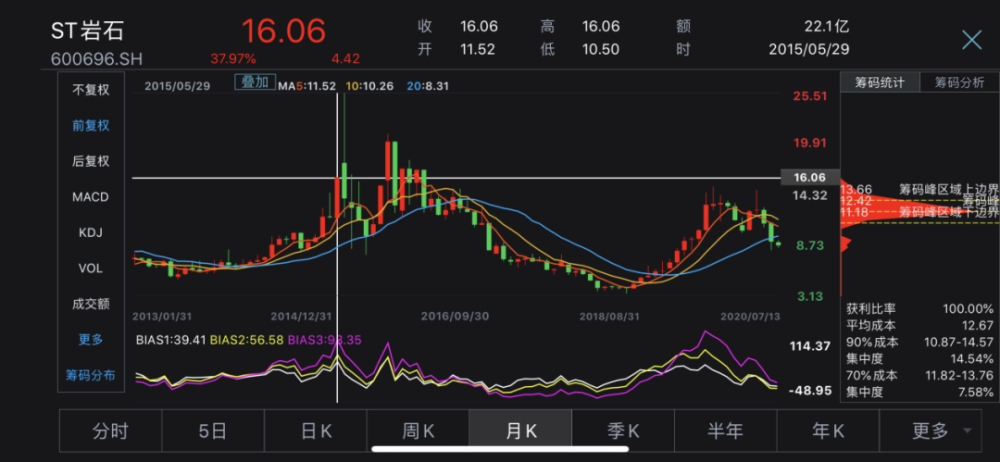
Task: Switch to 分时 intraday chart
Action: pyautogui.click(x=110, y=431)
